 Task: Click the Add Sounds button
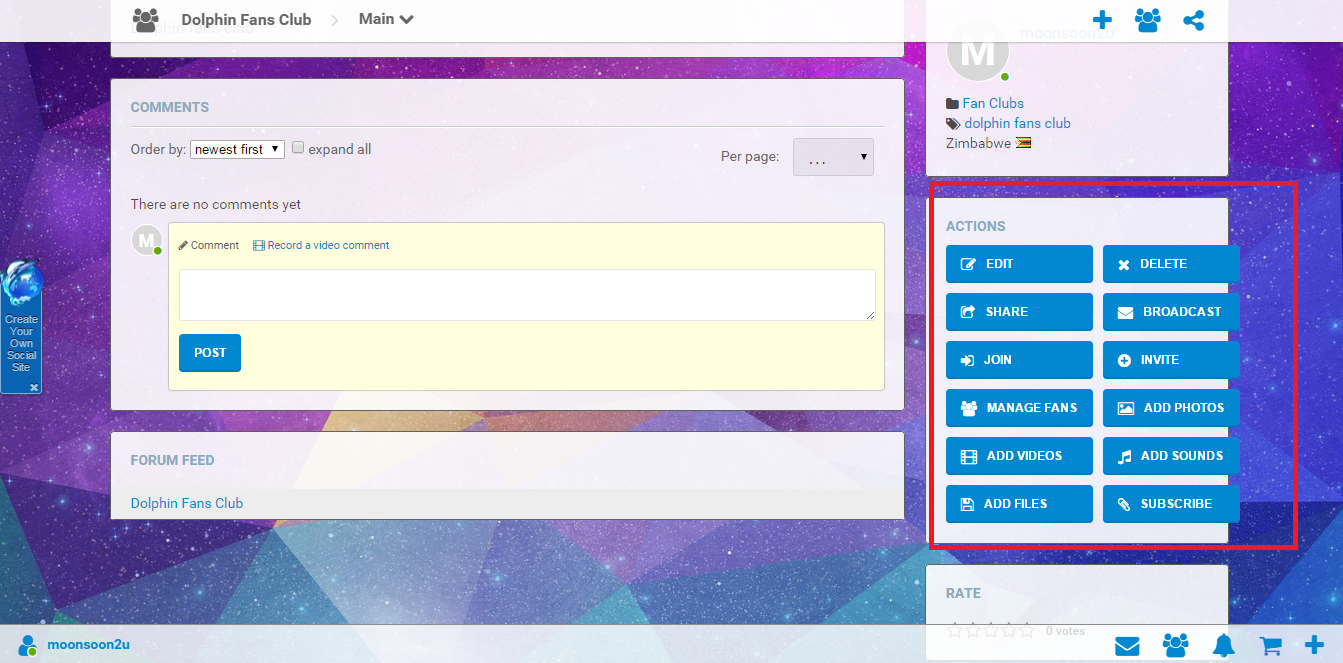click(x=1171, y=456)
